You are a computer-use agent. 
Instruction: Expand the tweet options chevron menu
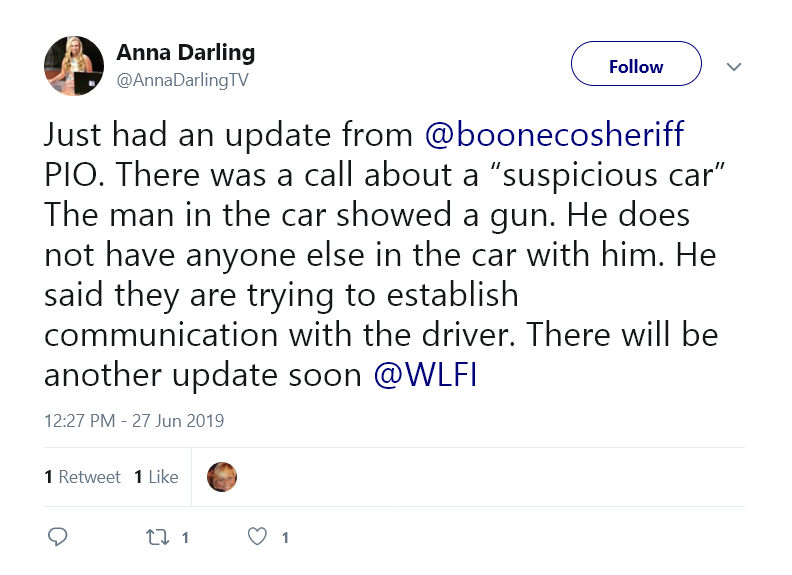(x=733, y=67)
